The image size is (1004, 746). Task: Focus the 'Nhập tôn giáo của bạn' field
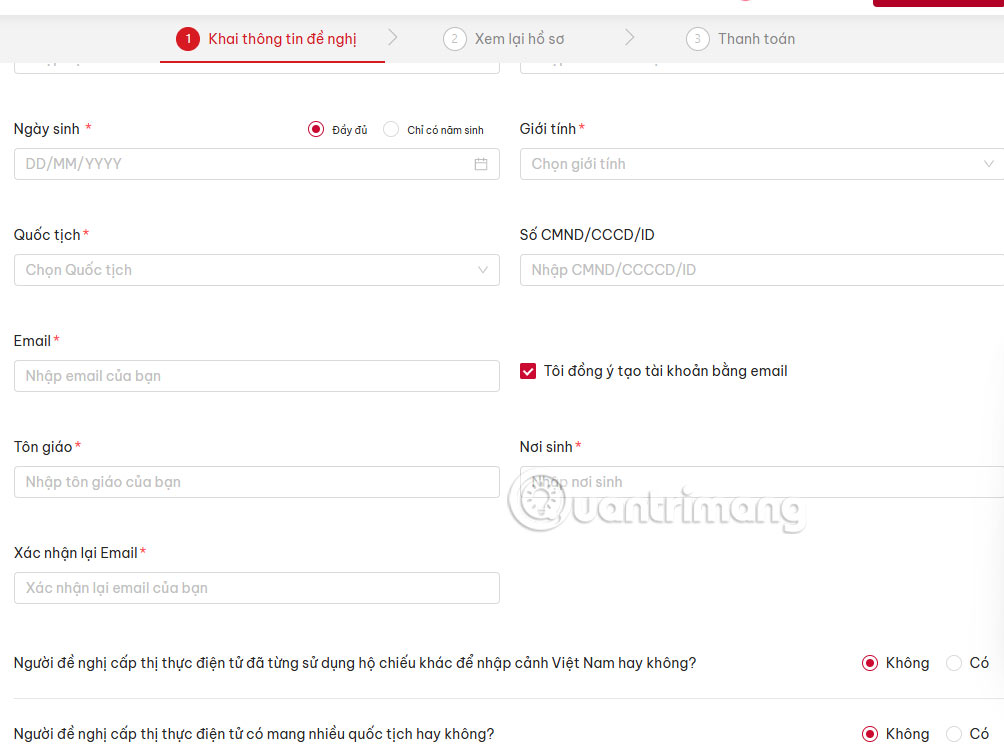257,482
